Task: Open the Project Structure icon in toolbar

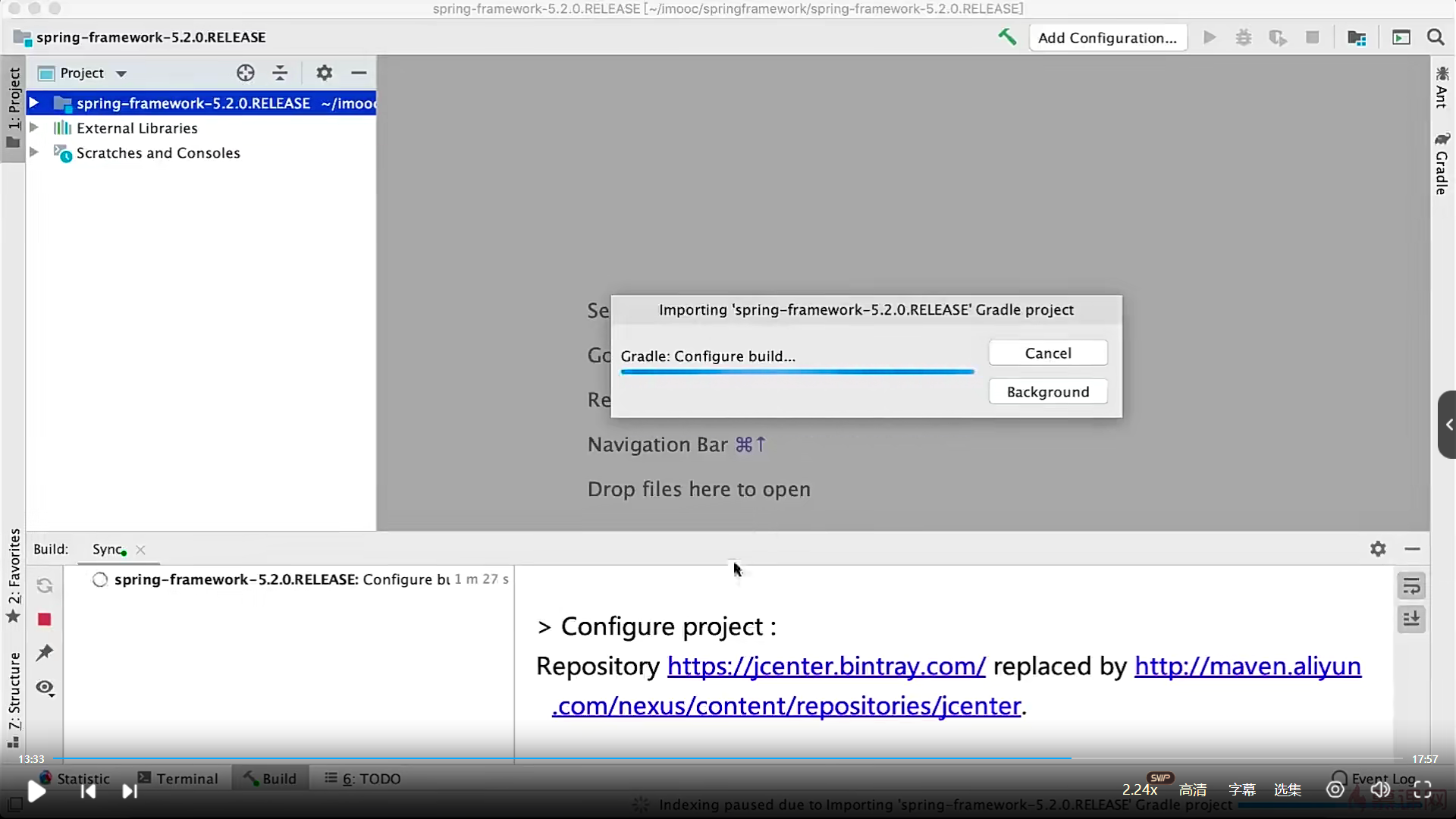Action: click(x=1357, y=37)
